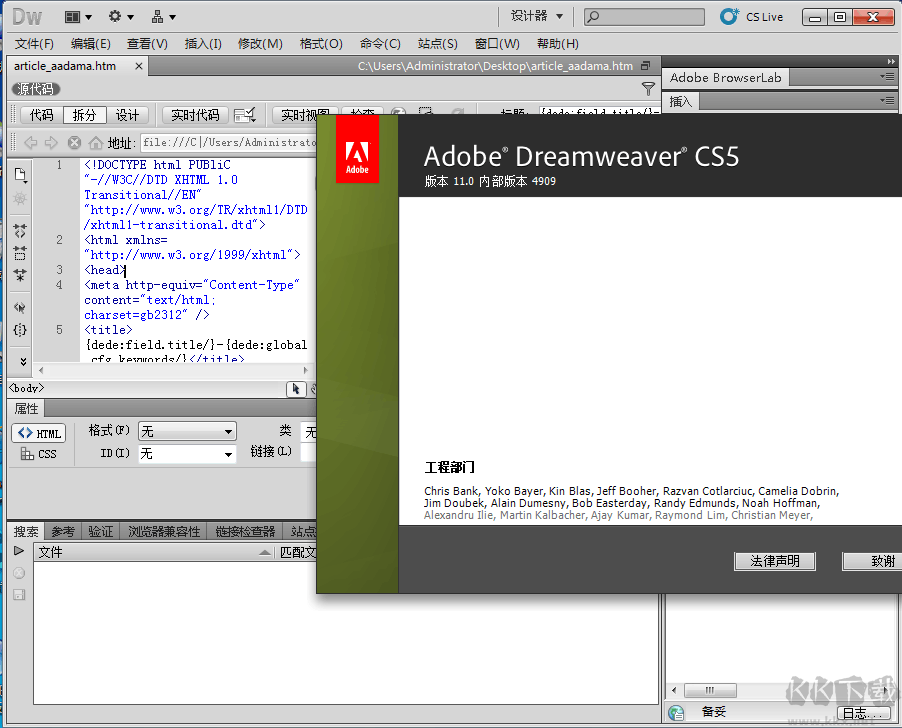This screenshot has height=728, width=902.
Task: Click the Home icon in the browser address bar
Action: click(95, 142)
